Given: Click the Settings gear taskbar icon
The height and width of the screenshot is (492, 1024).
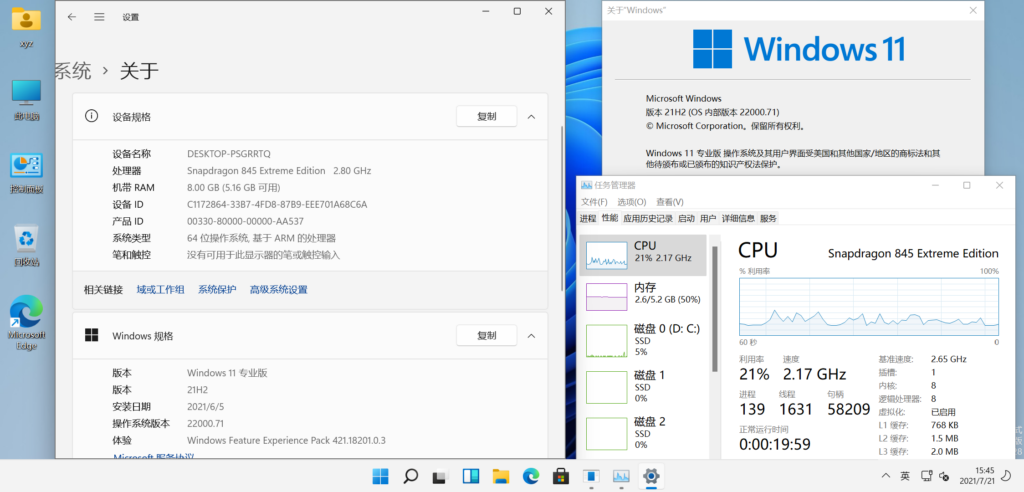Looking at the screenshot, I should [x=651, y=476].
